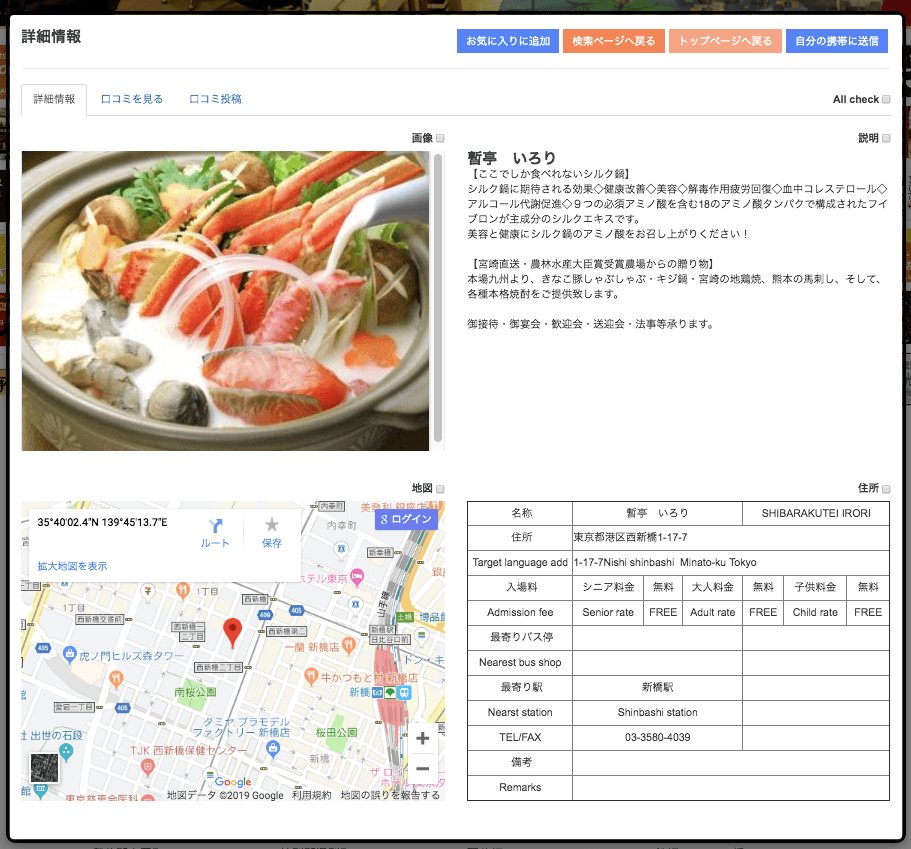Zoom out using the map minus icon

point(422,768)
